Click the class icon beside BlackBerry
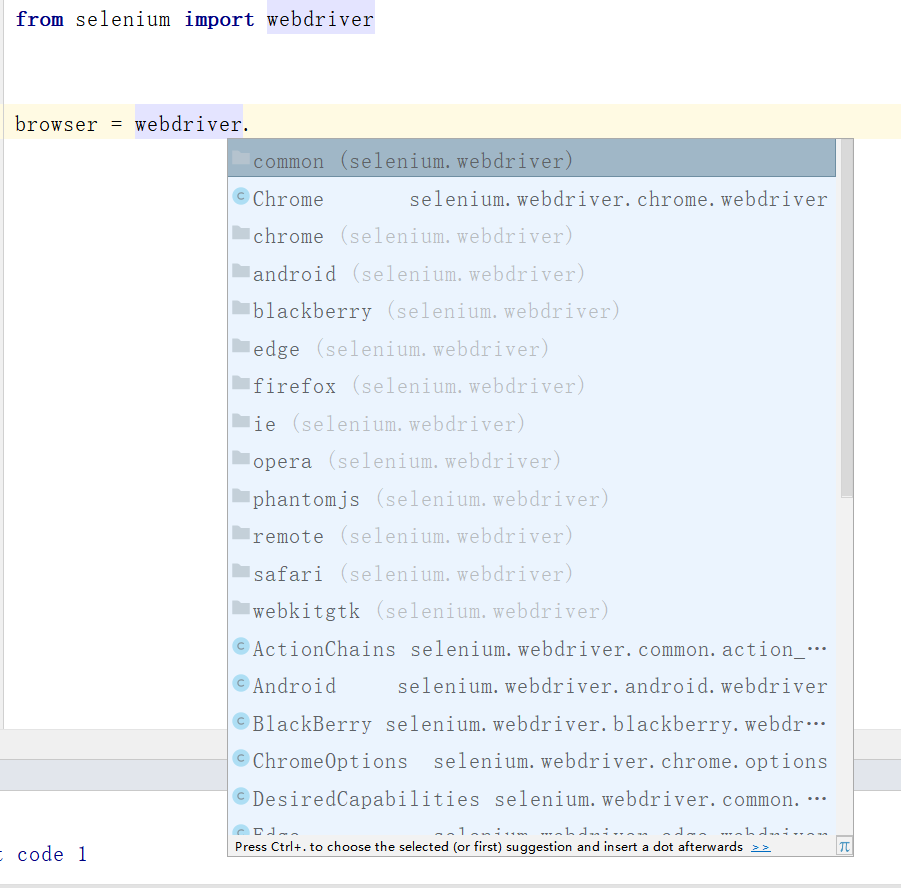 click(241, 721)
